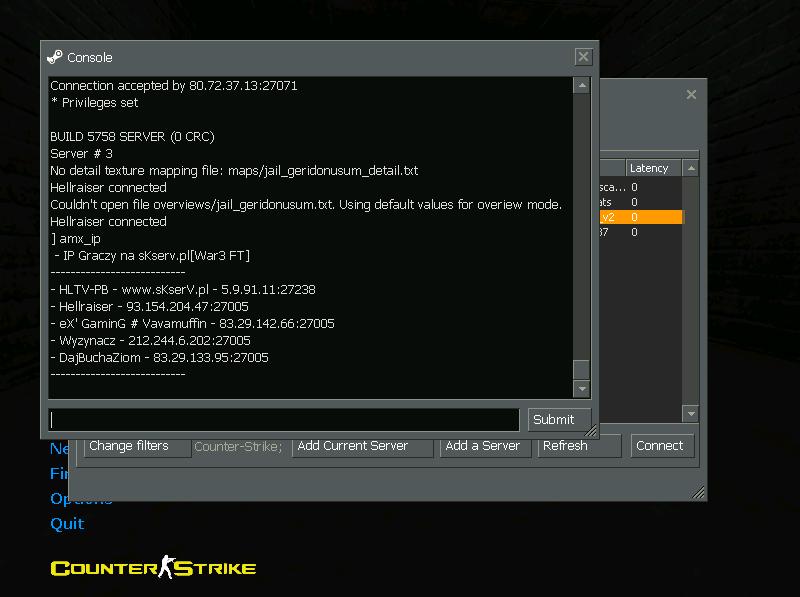The width and height of the screenshot is (800, 597).
Task: Click the Counter-Strike logo
Action: (153, 567)
